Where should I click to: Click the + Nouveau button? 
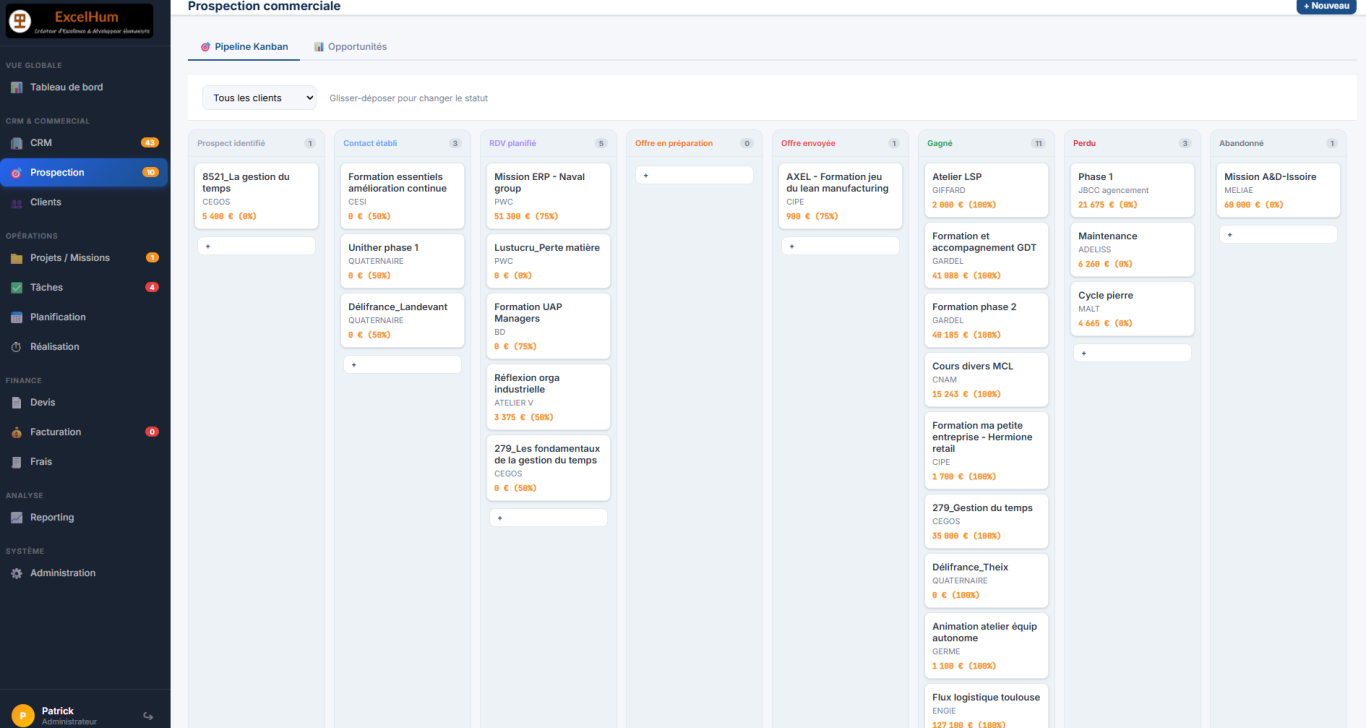(1326, 6)
